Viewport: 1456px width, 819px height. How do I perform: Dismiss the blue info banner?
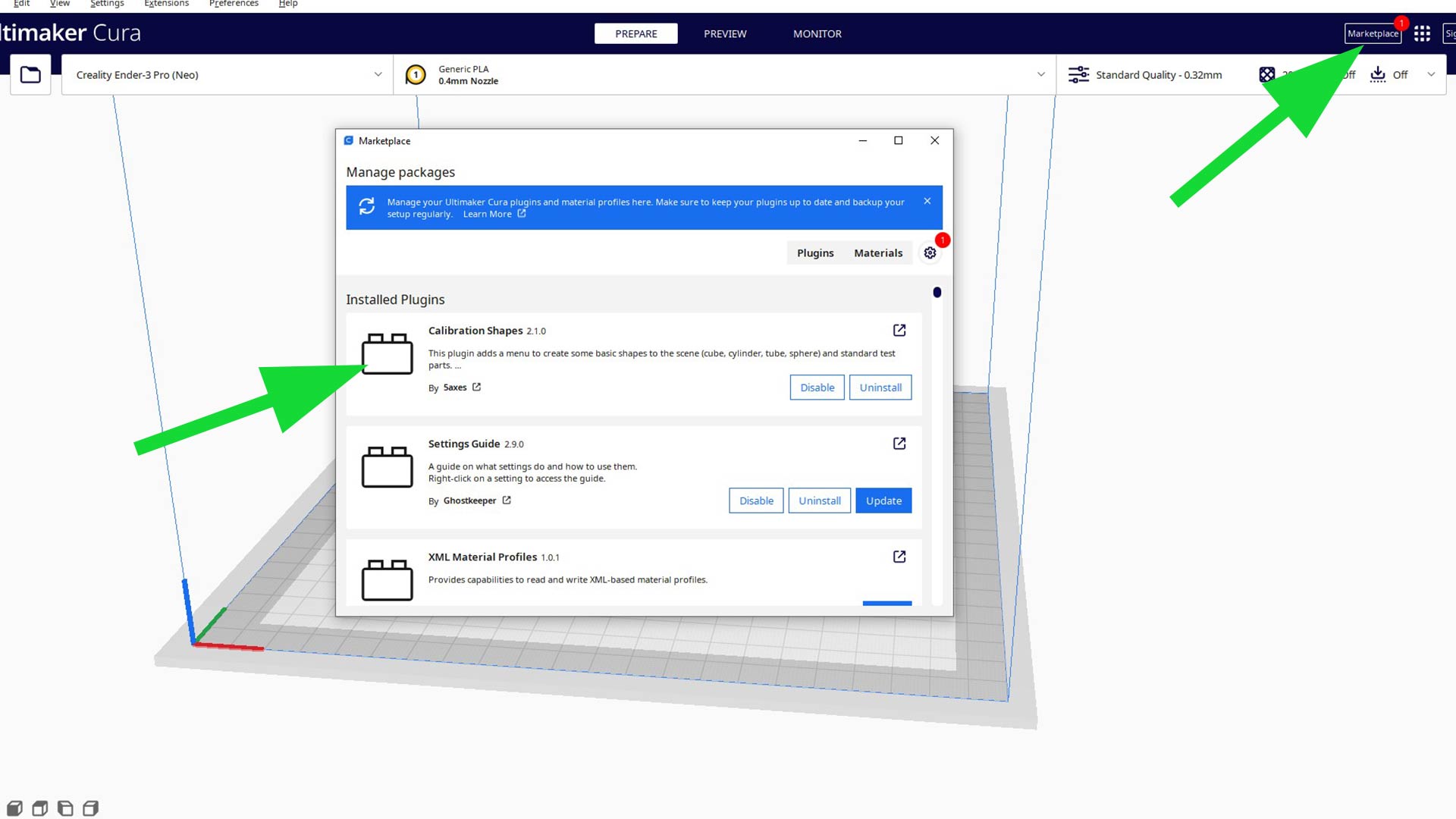point(927,201)
